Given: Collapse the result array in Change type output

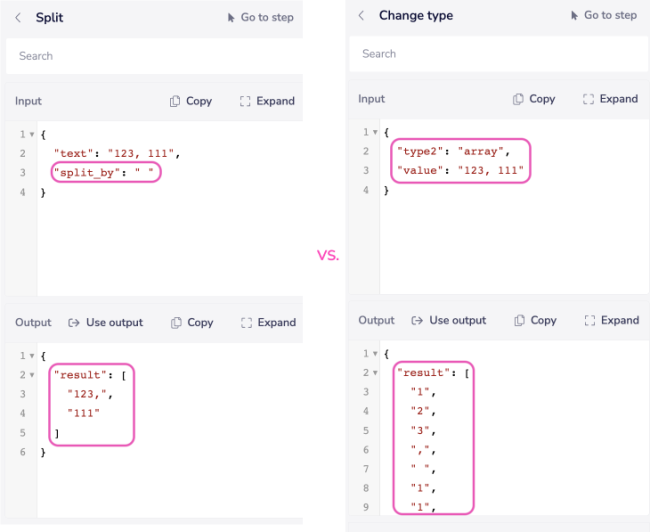Looking at the screenshot, I should [x=375, y=373].
